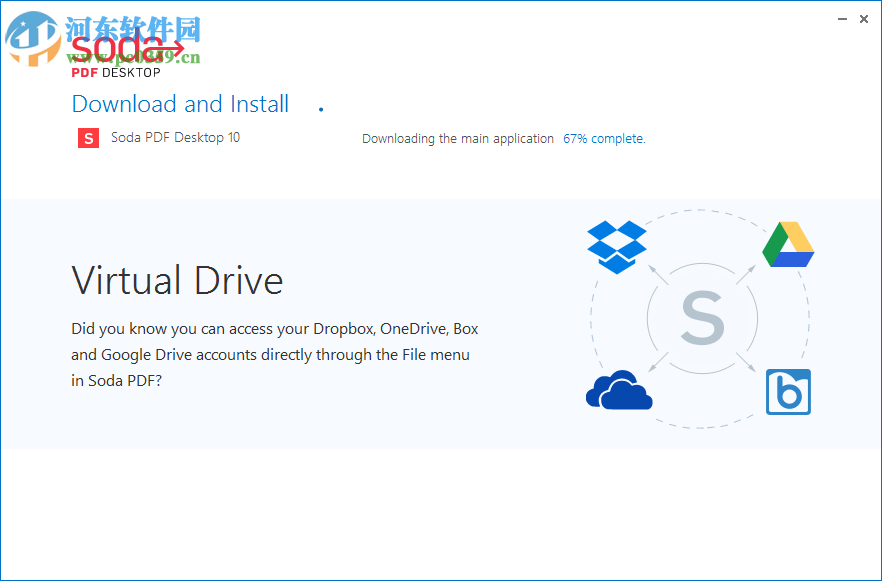Minimize the installer window
This screenshot has height=581, width=882.
coord(842,19)
